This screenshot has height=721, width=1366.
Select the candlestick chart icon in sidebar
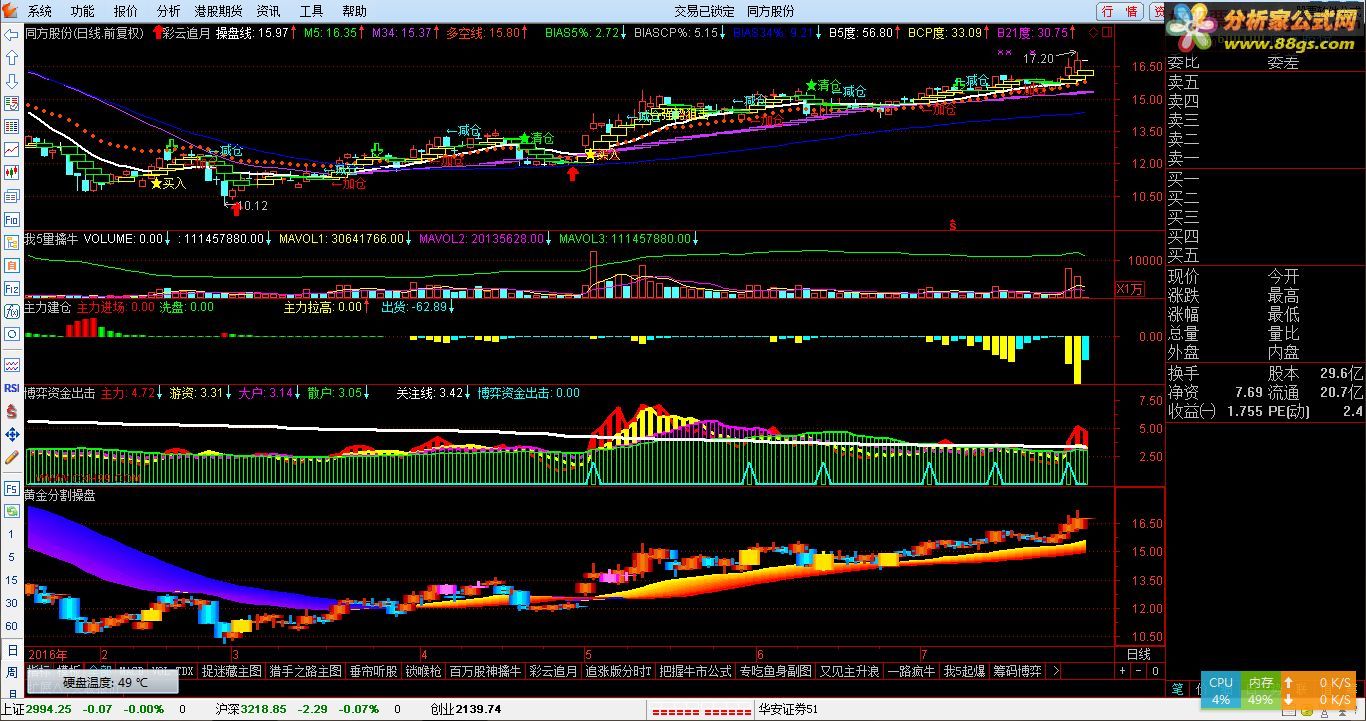pos(12,173)
